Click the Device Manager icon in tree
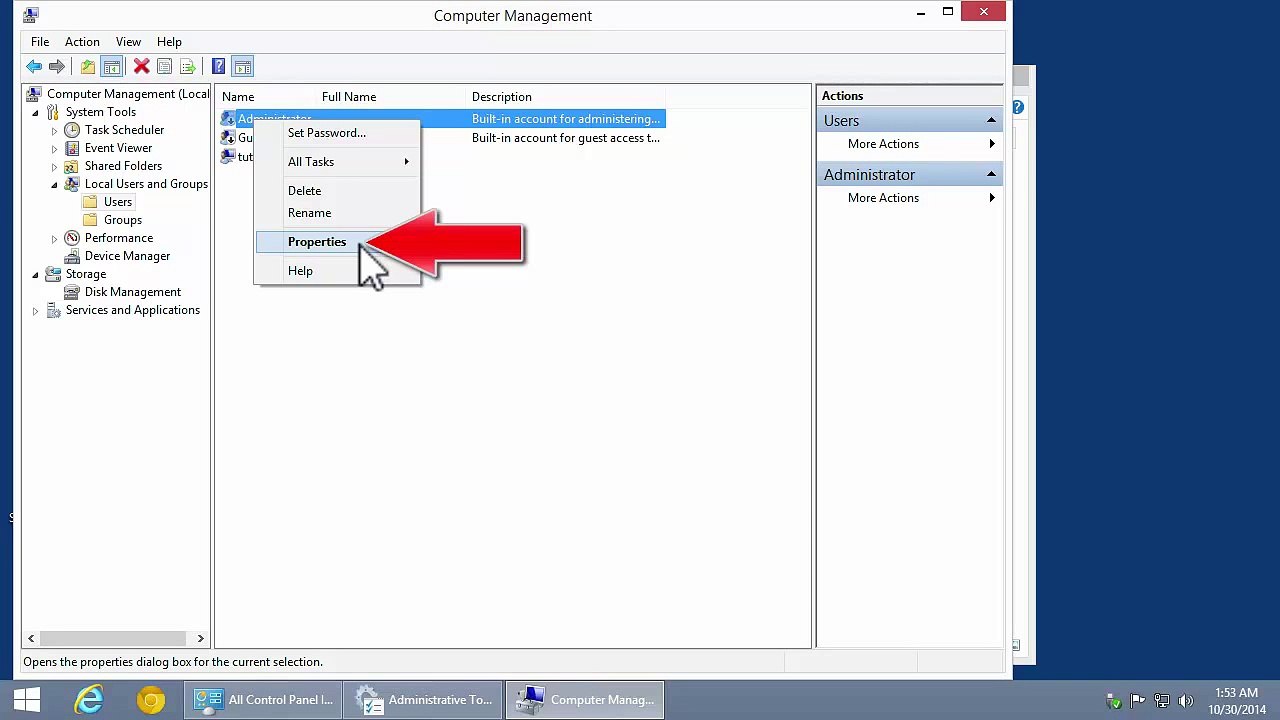Screen dimensions: 1280x720 72,256
